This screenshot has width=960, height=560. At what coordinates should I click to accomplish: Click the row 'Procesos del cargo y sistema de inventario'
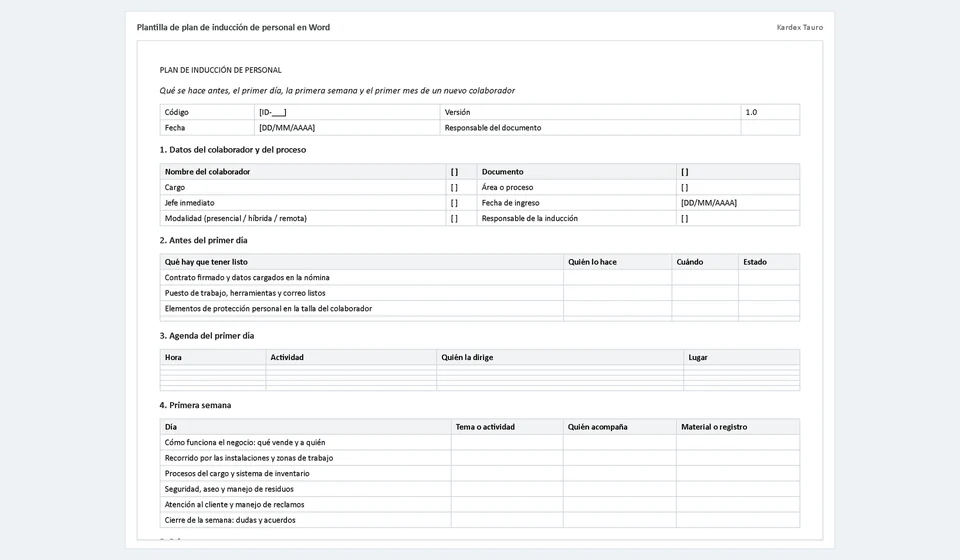(x=480, y=474)
